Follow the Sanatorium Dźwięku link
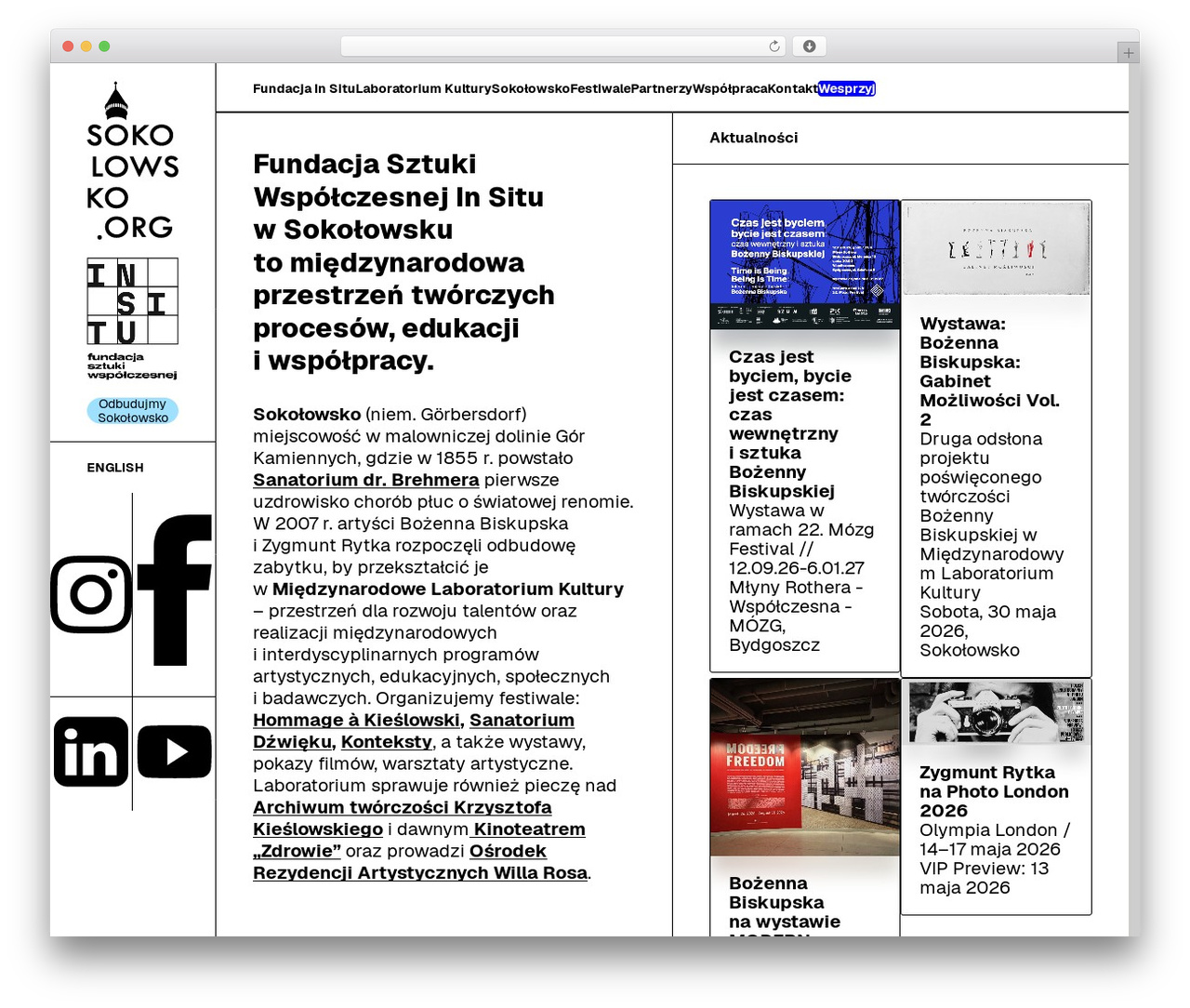1190x1008 pixels. point(414,731)
